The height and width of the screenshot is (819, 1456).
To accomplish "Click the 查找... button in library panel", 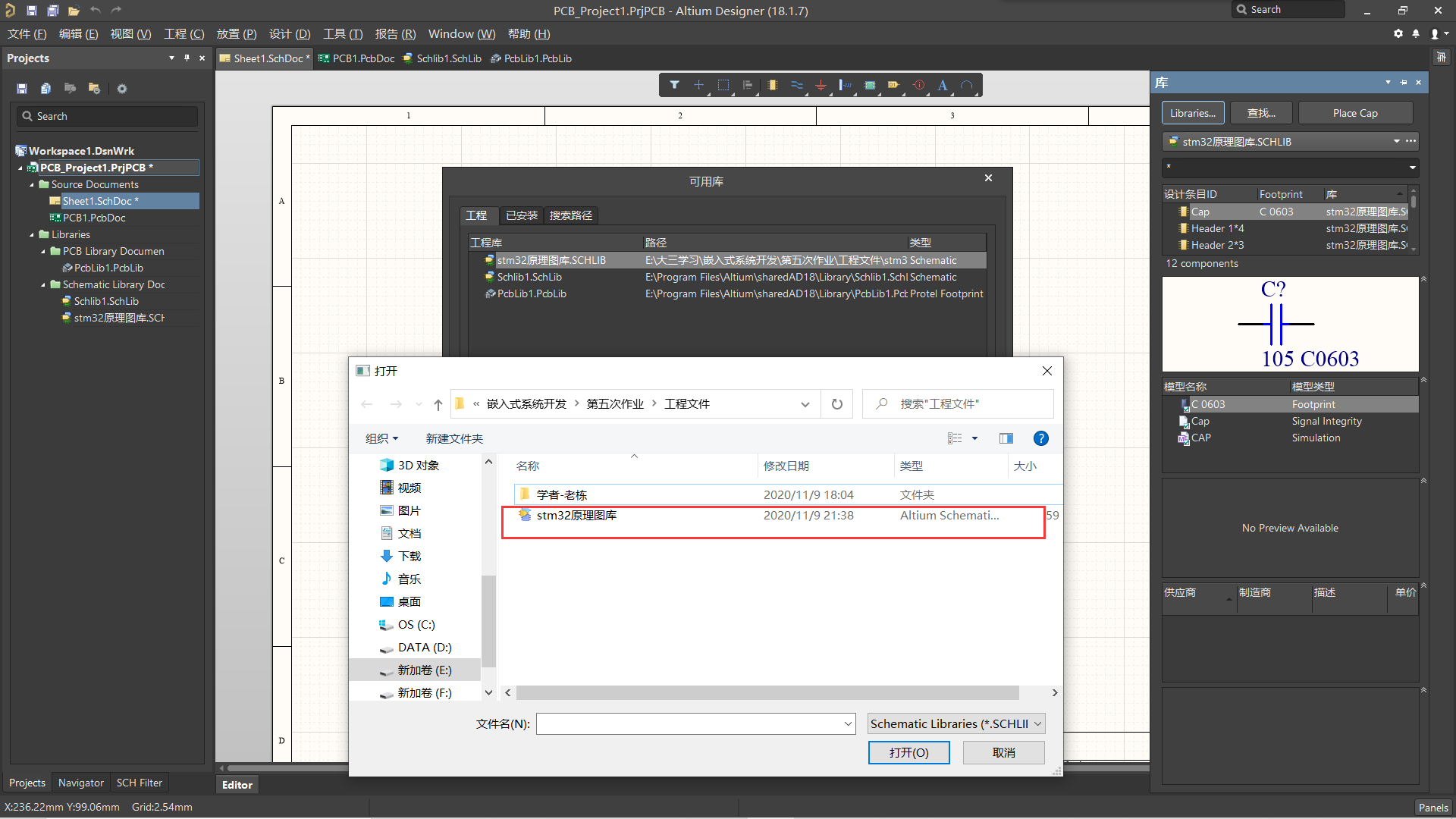I will click(1262, 113).
